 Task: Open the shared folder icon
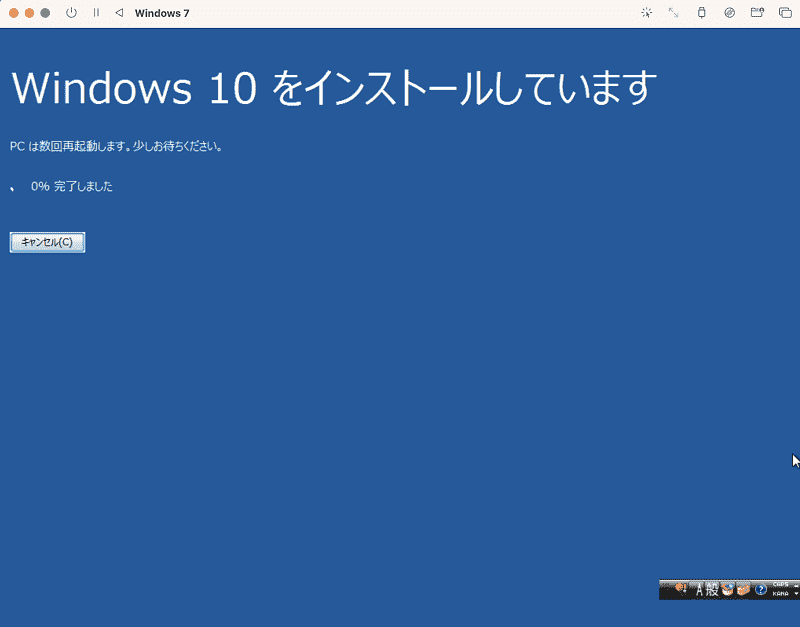click(x=757, y=13)
